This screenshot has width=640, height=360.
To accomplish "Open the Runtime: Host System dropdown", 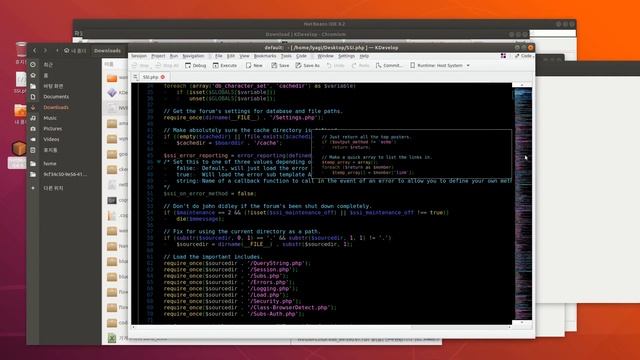I will click(440, 65).
